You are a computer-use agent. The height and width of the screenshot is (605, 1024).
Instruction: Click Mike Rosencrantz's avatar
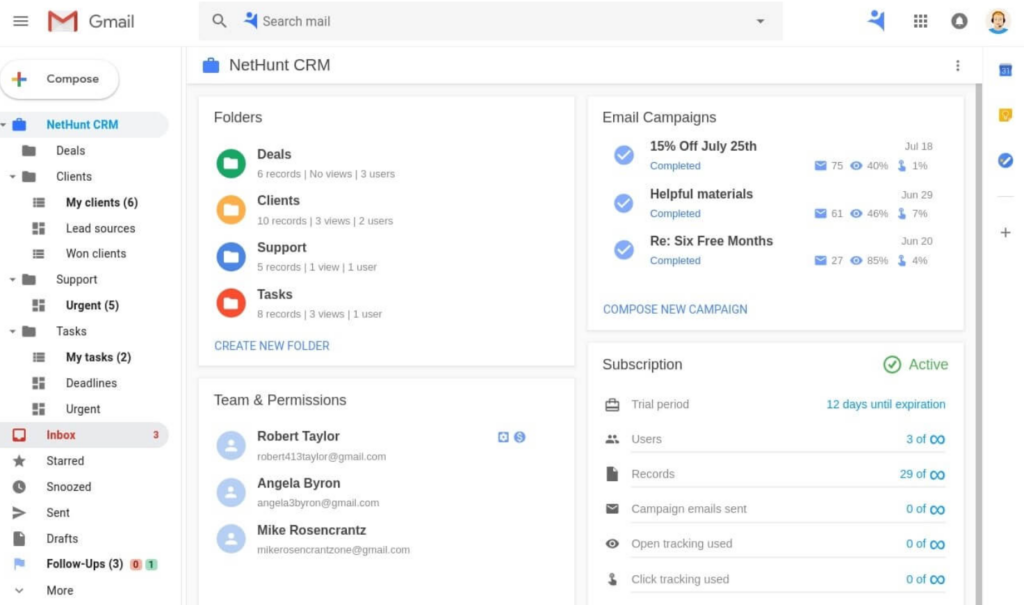point(231,539)
